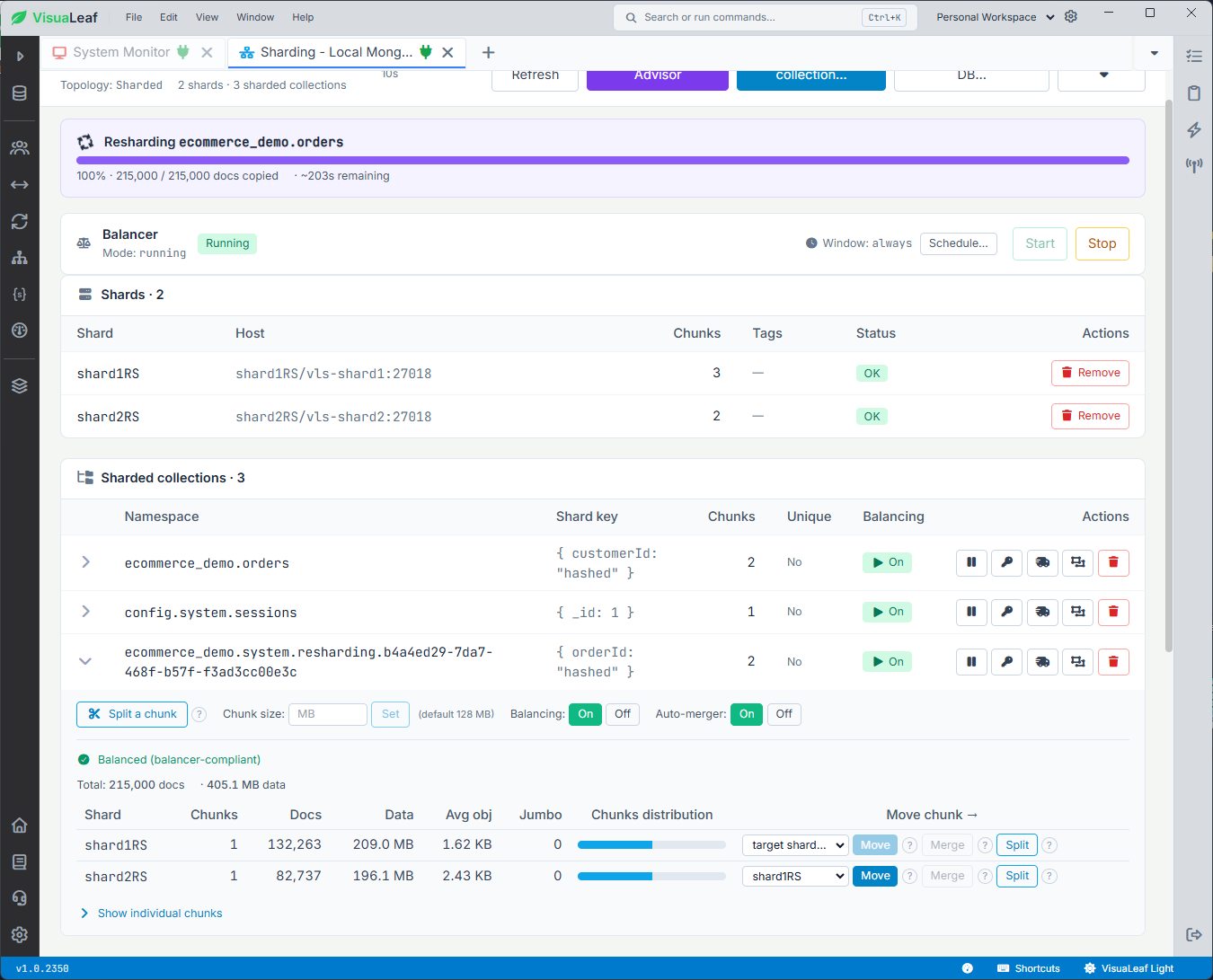Open the task list icon in right panel

click(x=1194, y=56)
